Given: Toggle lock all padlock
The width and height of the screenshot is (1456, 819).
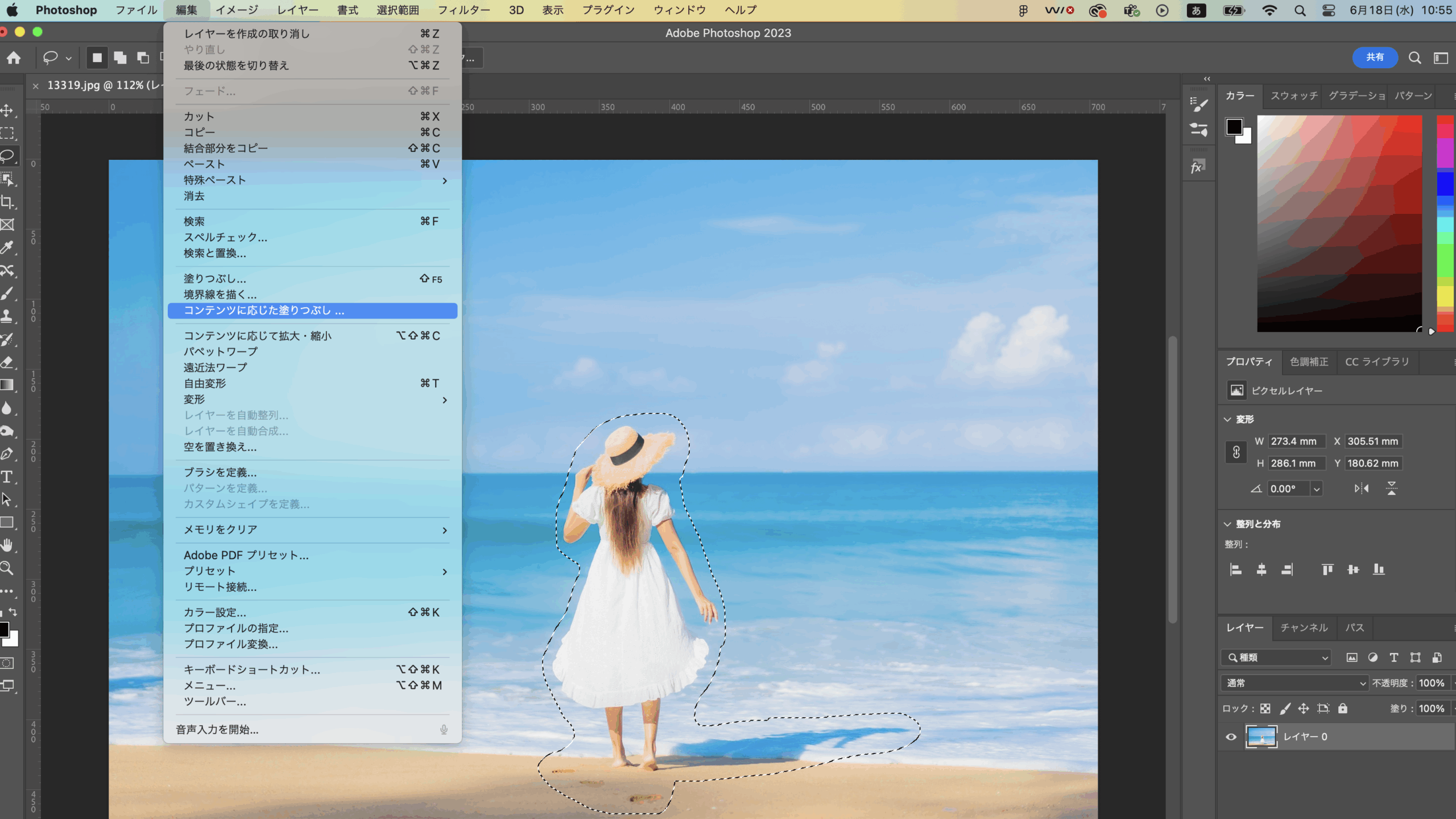Looking at the screenshot, I should 1343,708.
